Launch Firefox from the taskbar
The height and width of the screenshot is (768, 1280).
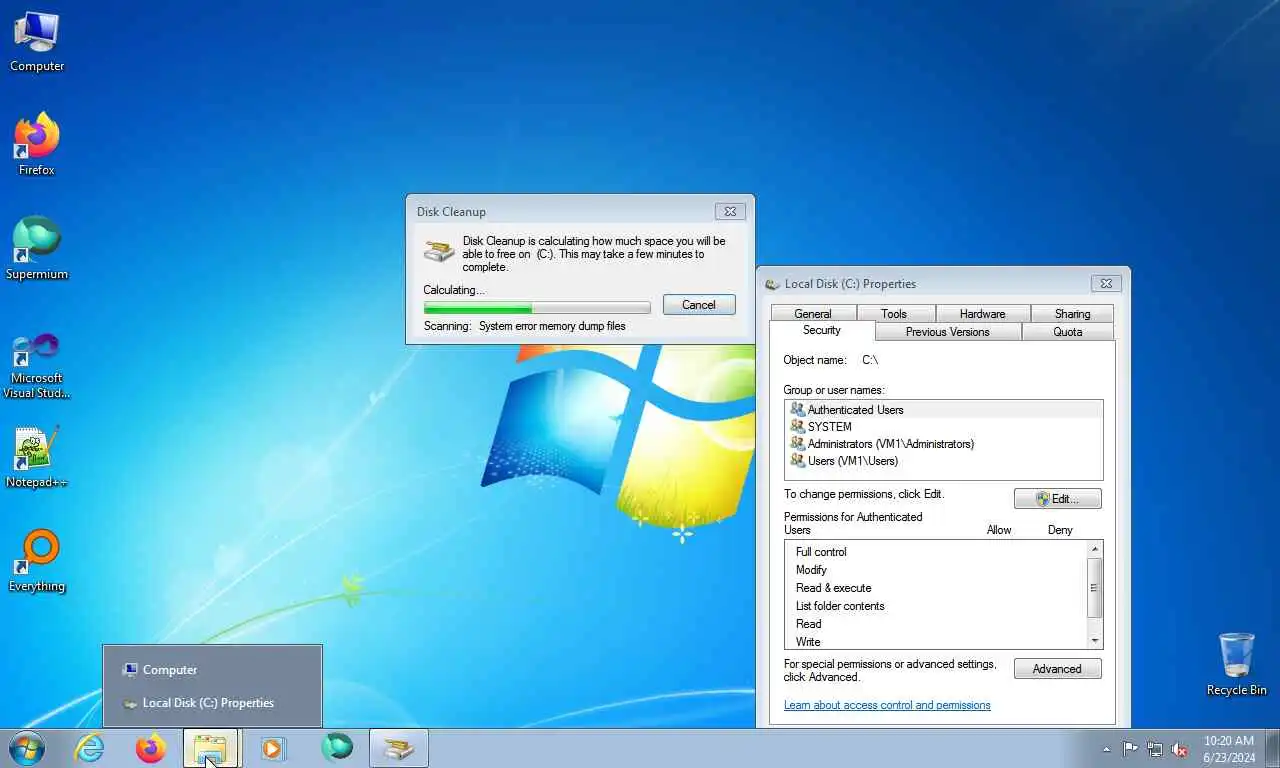coord(151,748)
